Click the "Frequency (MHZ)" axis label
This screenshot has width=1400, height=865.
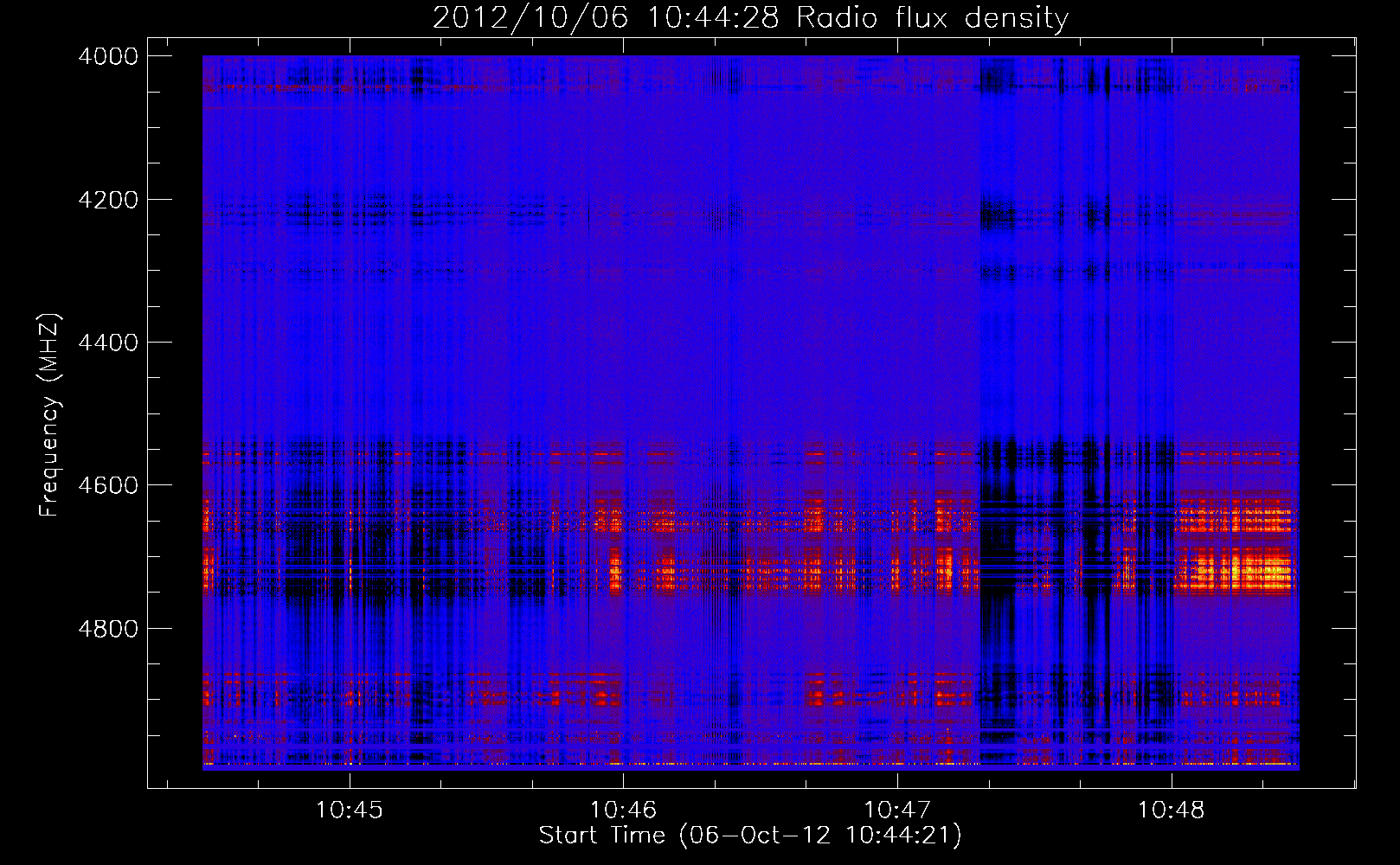pos(49,415)
